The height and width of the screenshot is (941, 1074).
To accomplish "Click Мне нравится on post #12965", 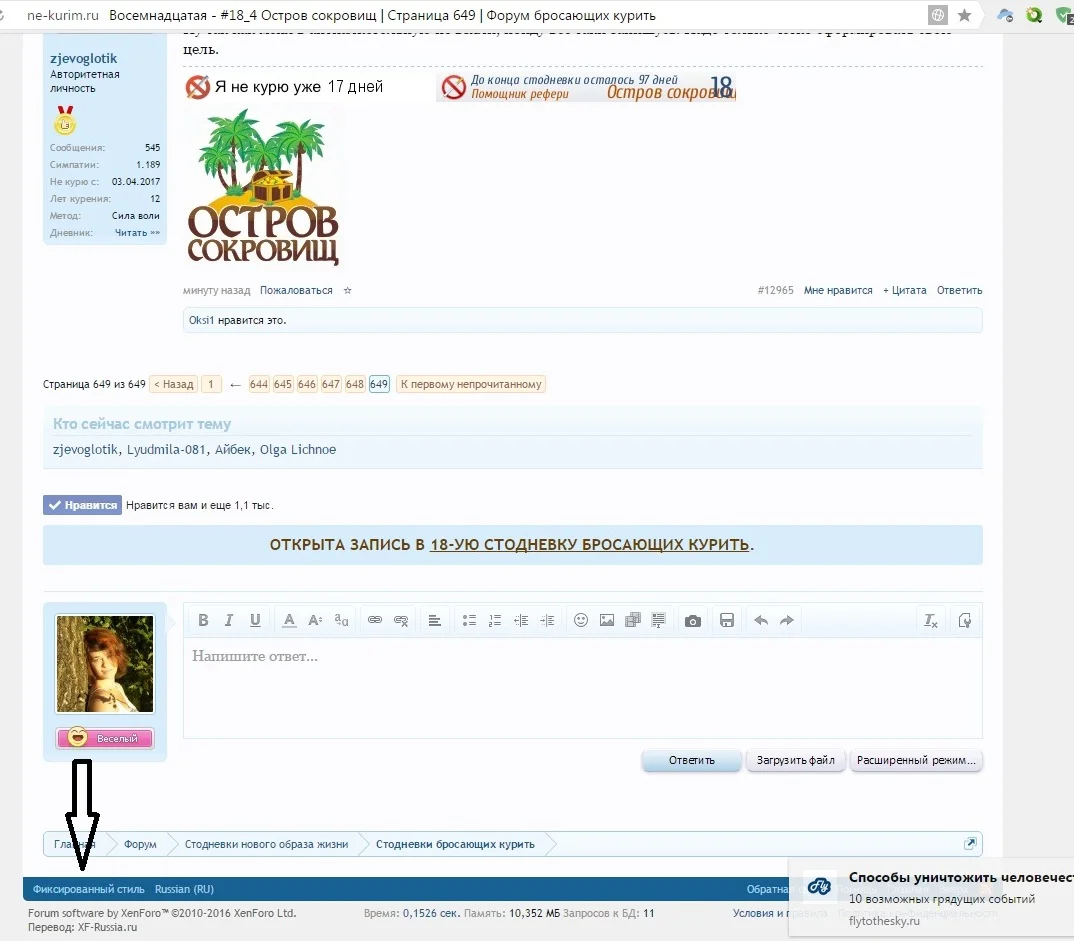I will 838,290.
